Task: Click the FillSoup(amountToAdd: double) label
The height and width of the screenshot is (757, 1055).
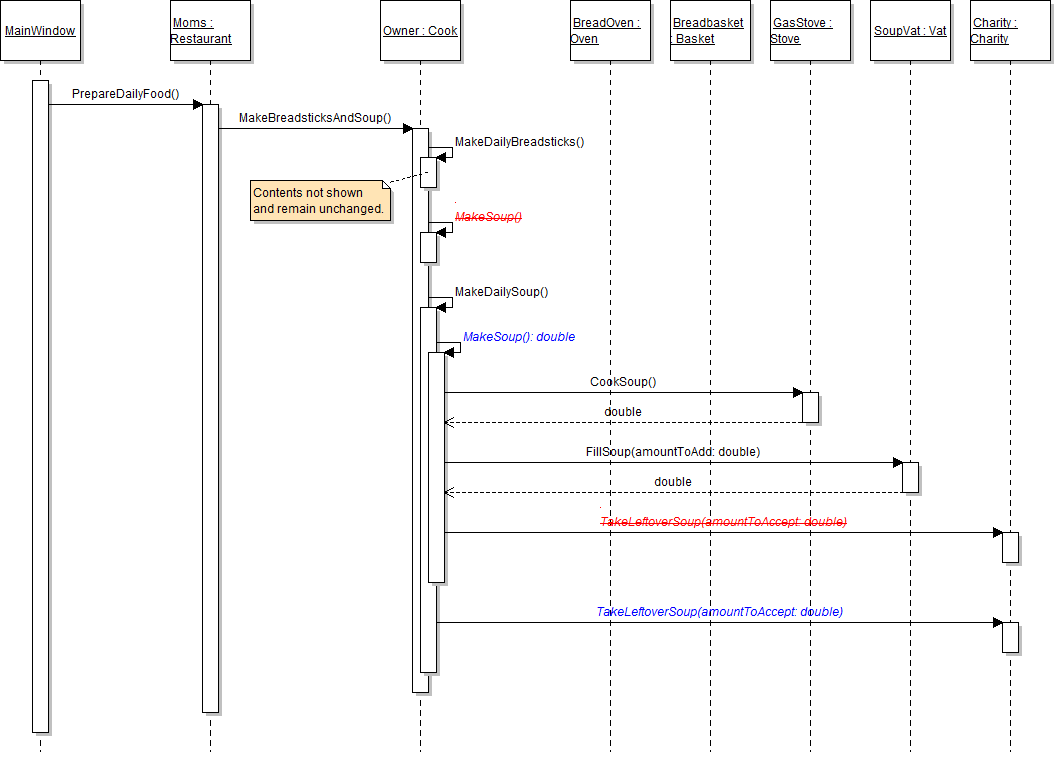Action: point(672,452)
